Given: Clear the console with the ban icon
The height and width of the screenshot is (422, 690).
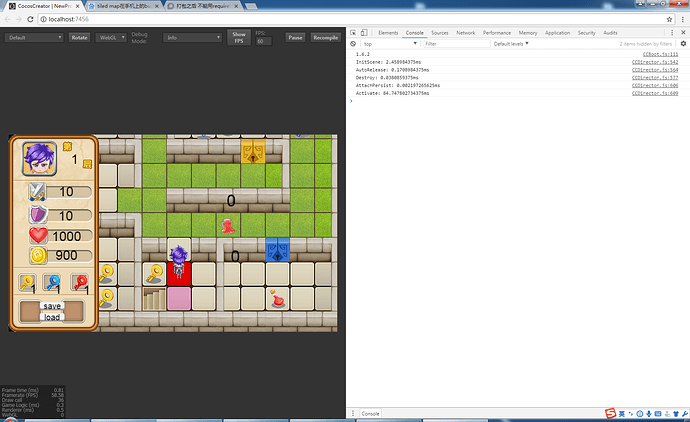Looking at the screenshot, I should coord(353,44).
